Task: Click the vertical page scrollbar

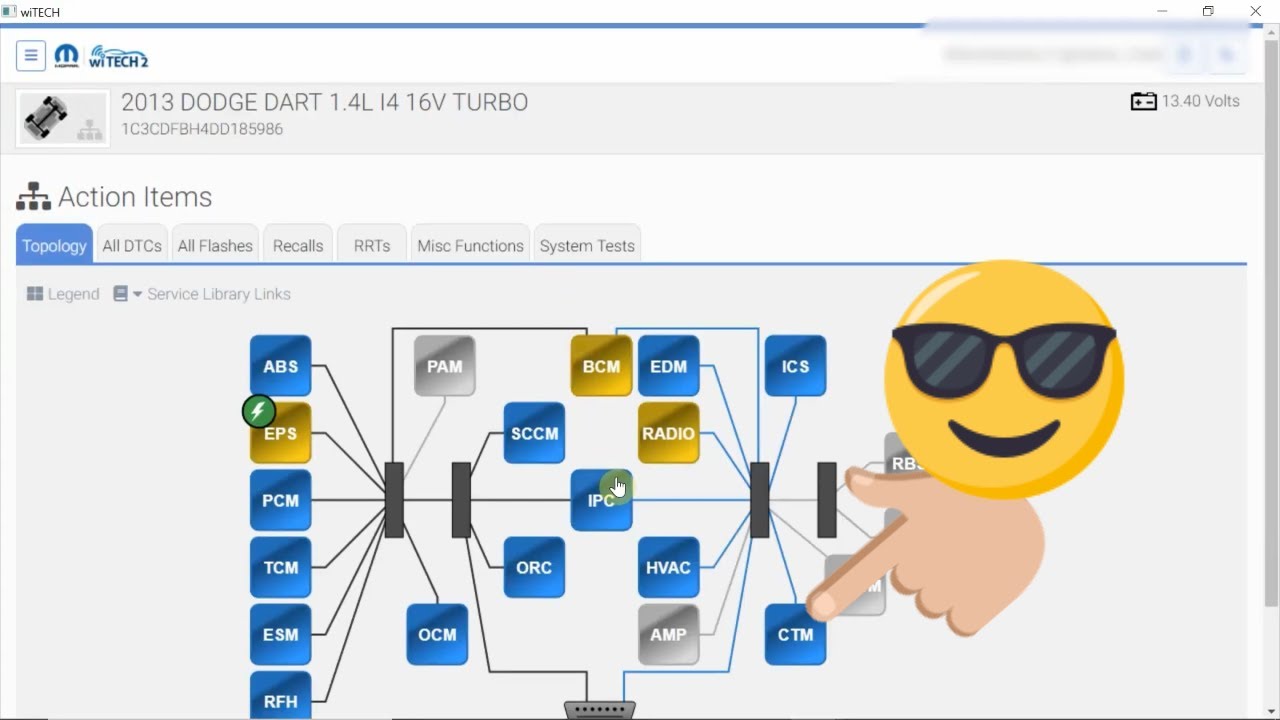Action: coord(1271,325)
